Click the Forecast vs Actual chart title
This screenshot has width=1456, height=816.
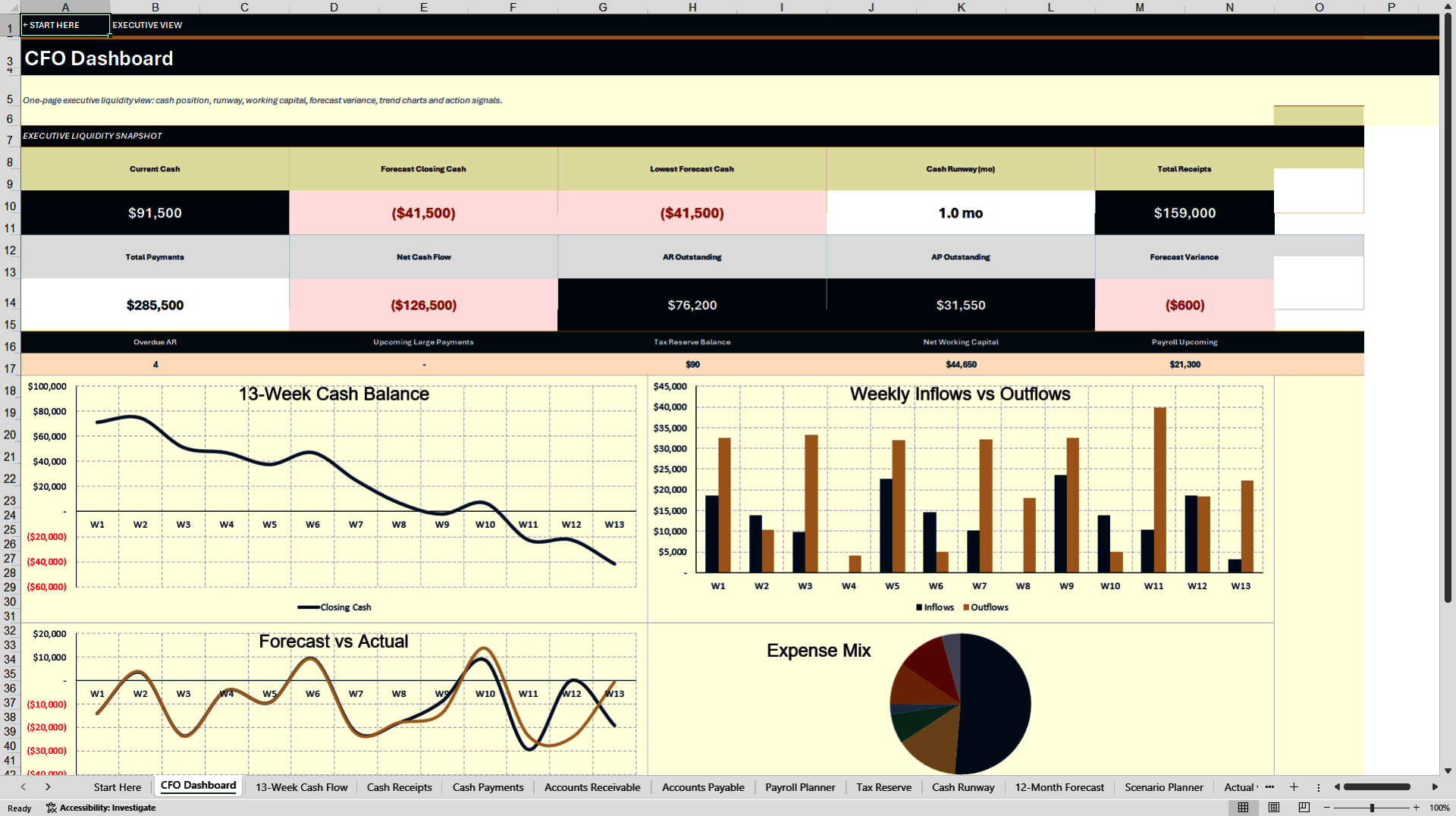[334, 642]
